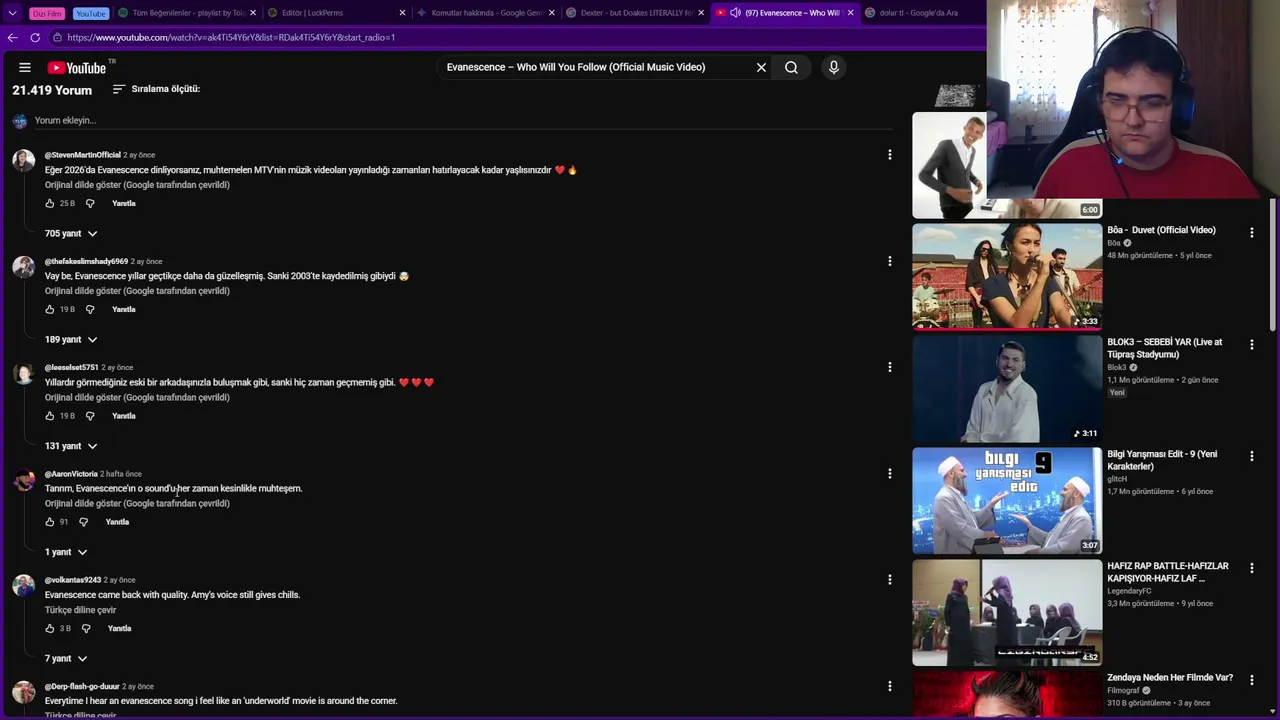
Task: Open the comment sort order menu
Action: click(x=156, y=89)
